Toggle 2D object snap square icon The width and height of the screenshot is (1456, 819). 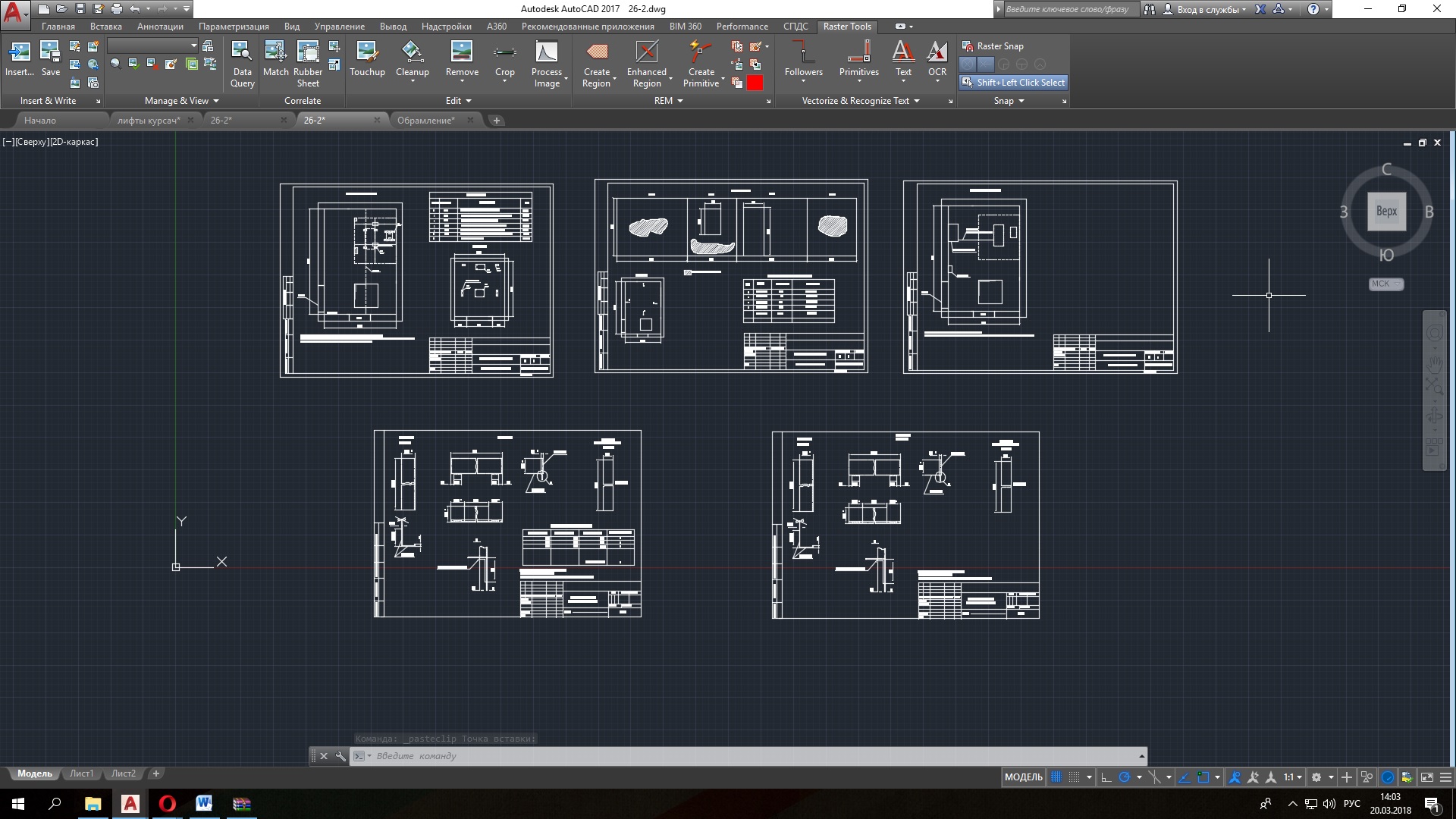1203,777
